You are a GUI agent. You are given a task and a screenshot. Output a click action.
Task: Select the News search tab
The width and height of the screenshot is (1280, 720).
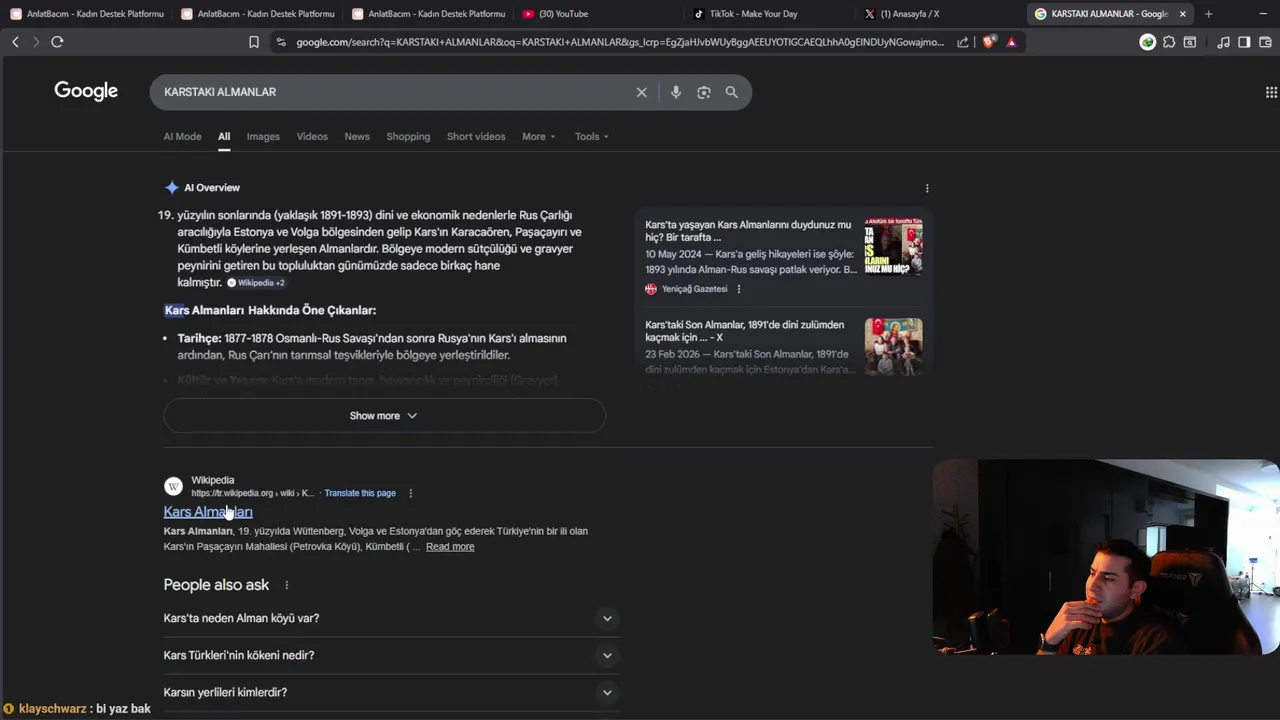click(357, 136)
